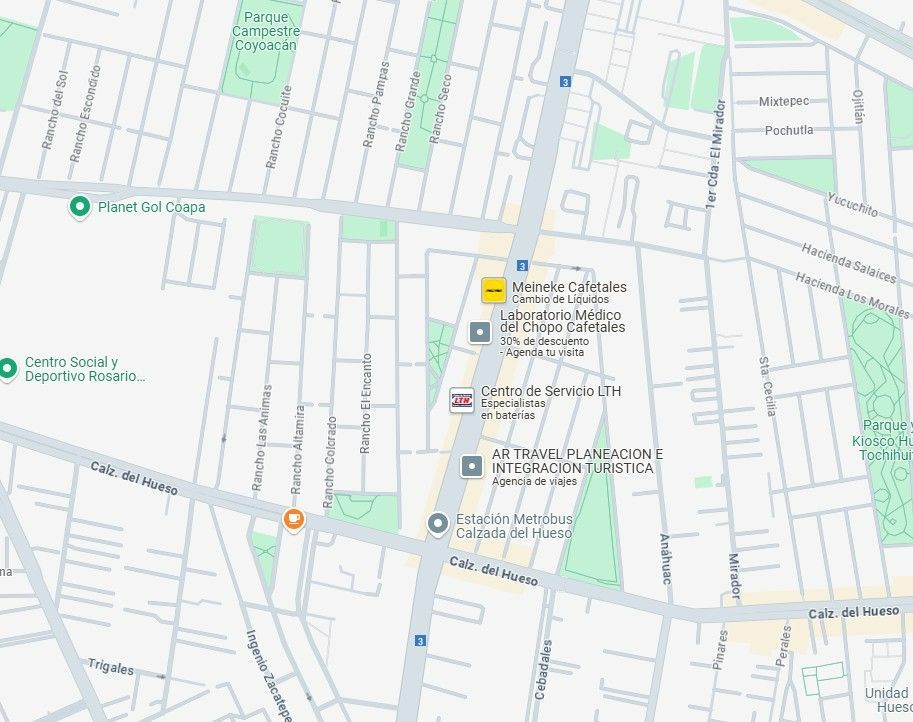Click the Pinares street label
The height and width of the screenshot is (722, 913).
[720, 650]
